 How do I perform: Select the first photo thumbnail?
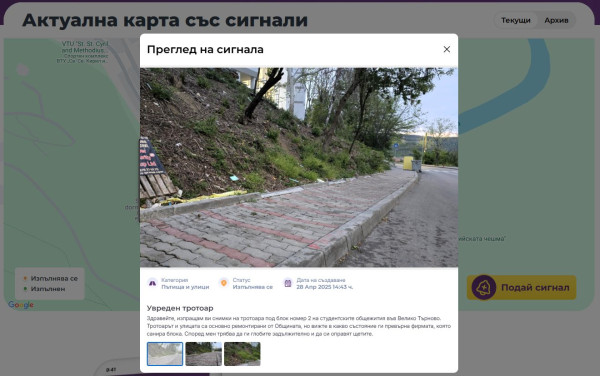[x=165, y=354]
